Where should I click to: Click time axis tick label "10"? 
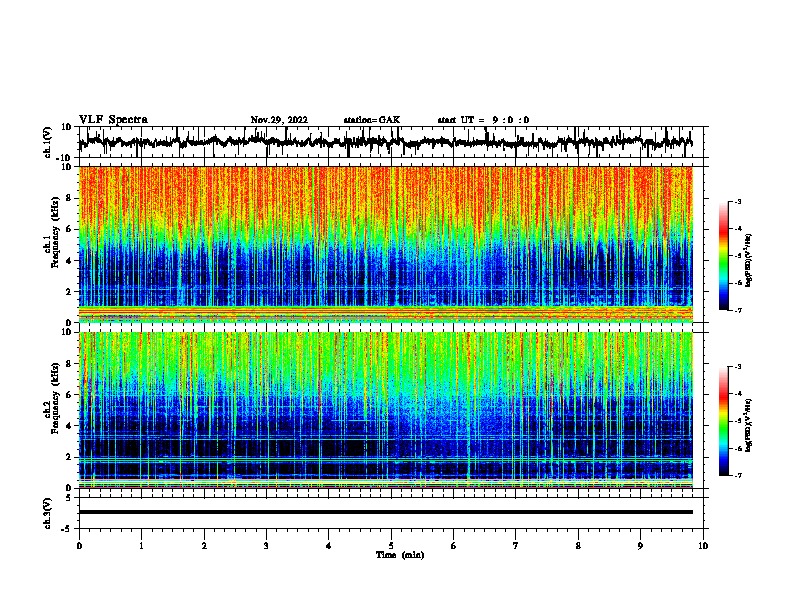coord(703,546)
